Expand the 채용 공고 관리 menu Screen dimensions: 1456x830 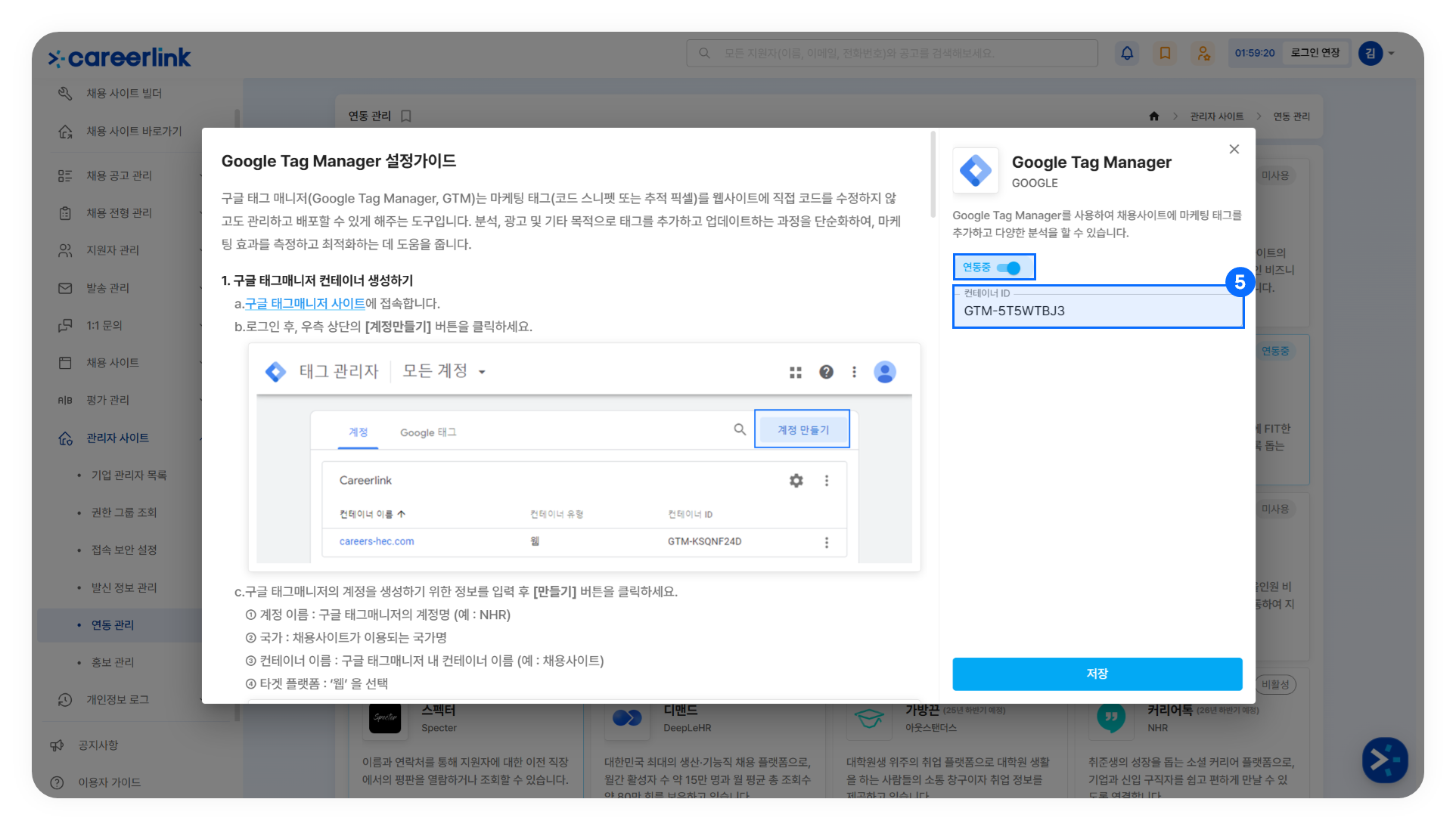(x=119, y=175)
